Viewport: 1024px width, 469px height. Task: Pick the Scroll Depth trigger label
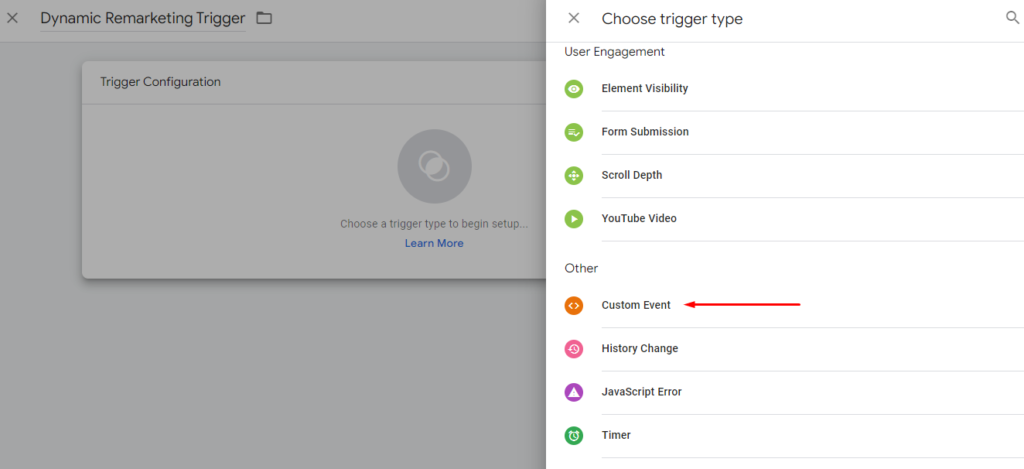point(632,175)
